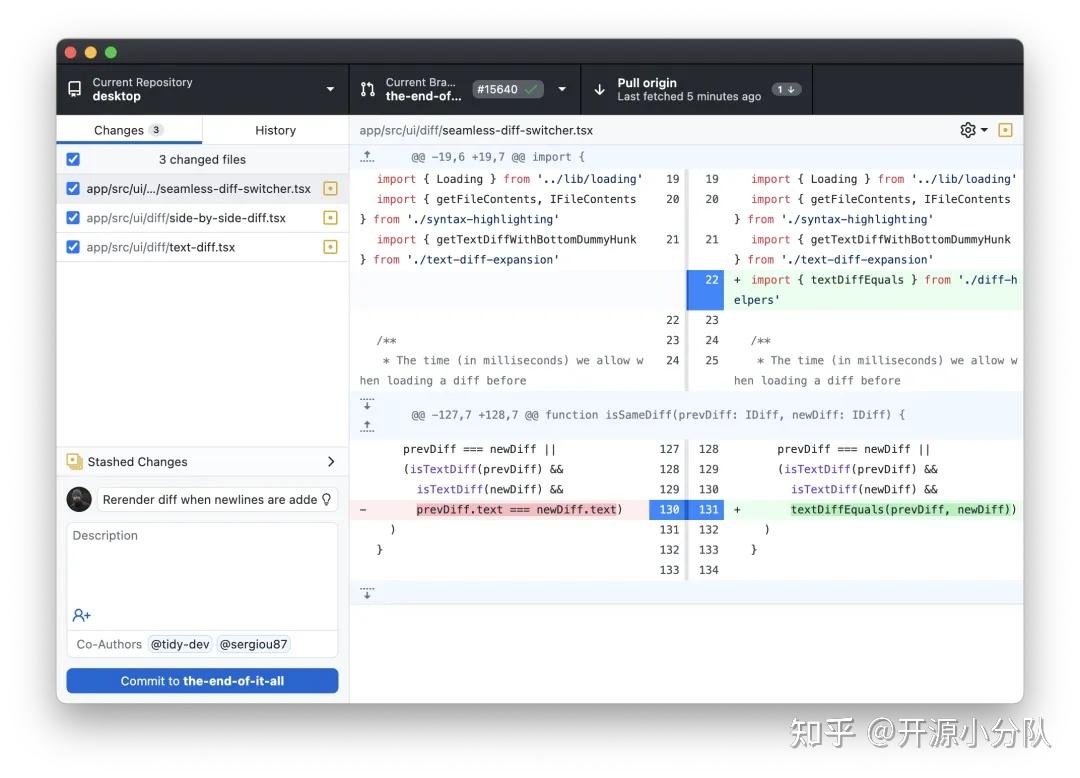The height and width of the screenshot is (778, 1080).
Task: Click the repository icon beside desktop
Action: 74,88
